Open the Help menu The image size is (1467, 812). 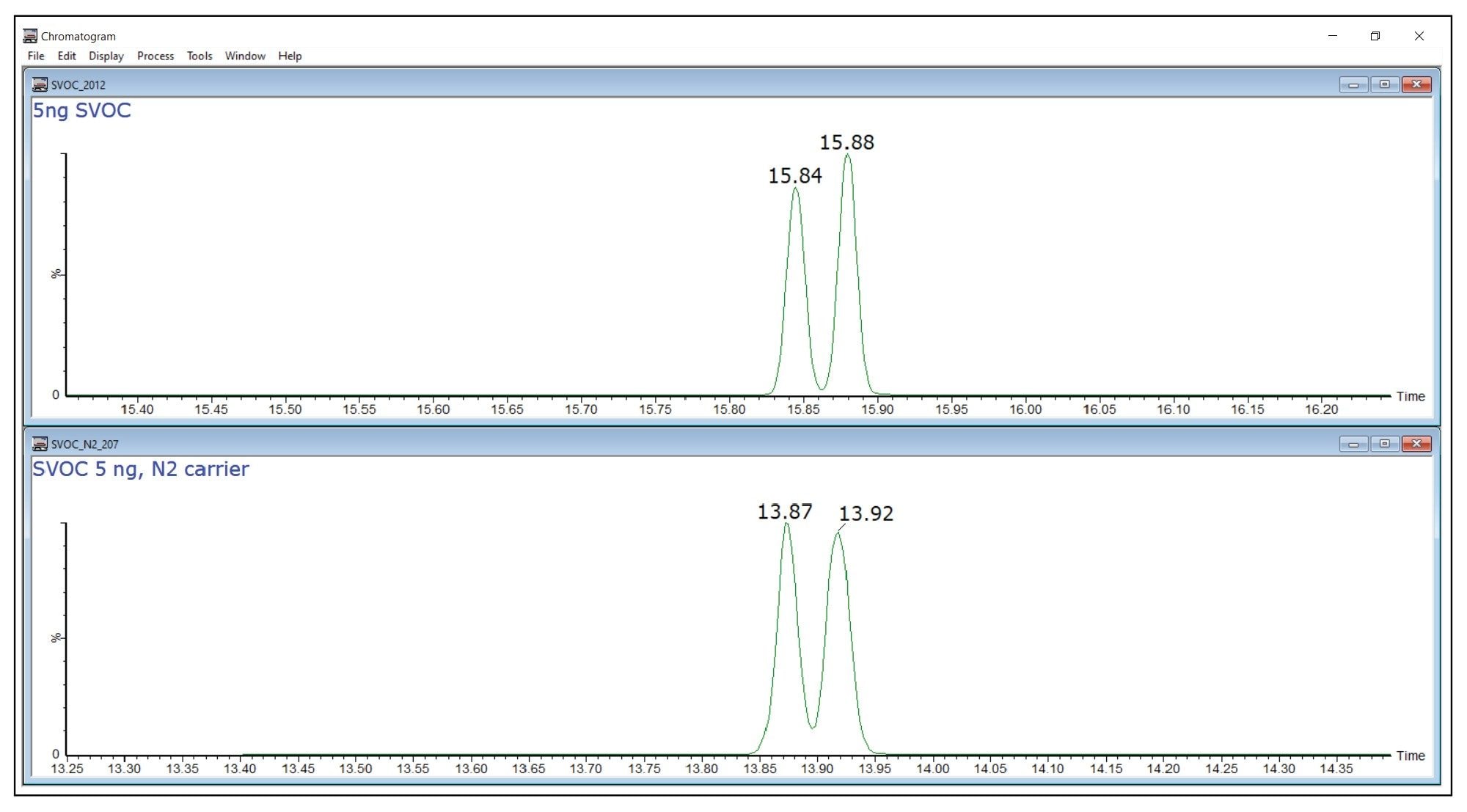coord(290,56)
